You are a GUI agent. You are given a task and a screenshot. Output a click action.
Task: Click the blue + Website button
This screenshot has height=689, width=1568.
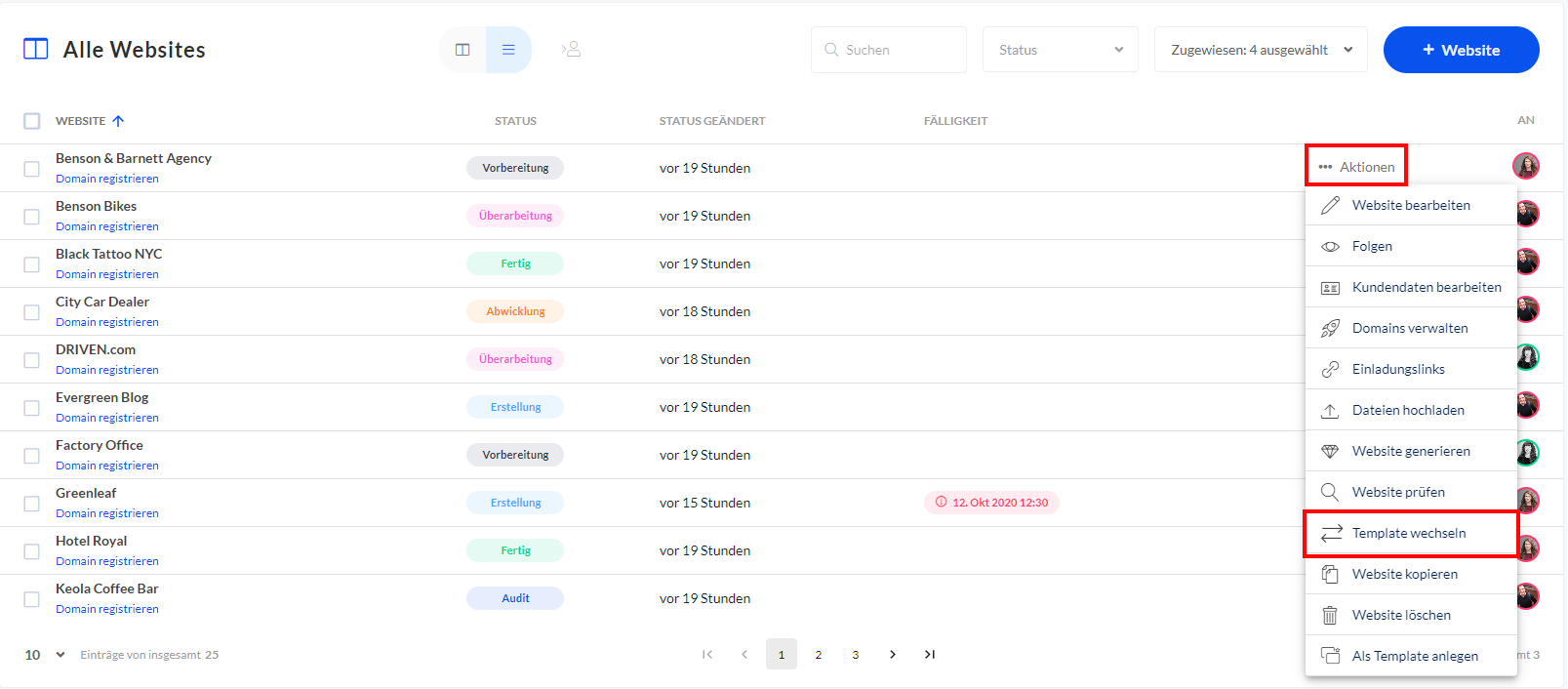[1461, 50]
